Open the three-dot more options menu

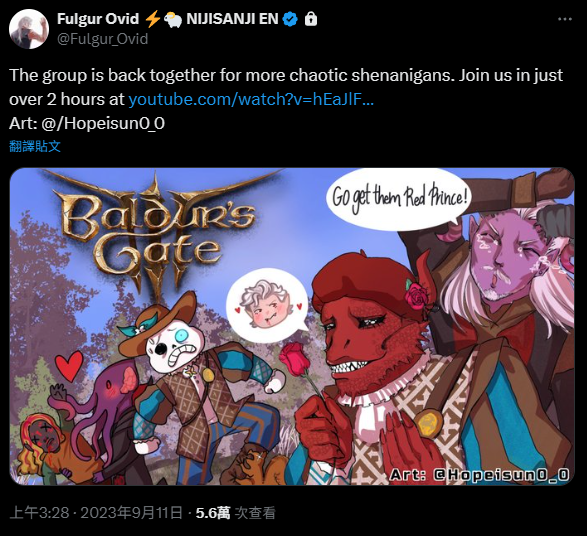coord(565,19)
